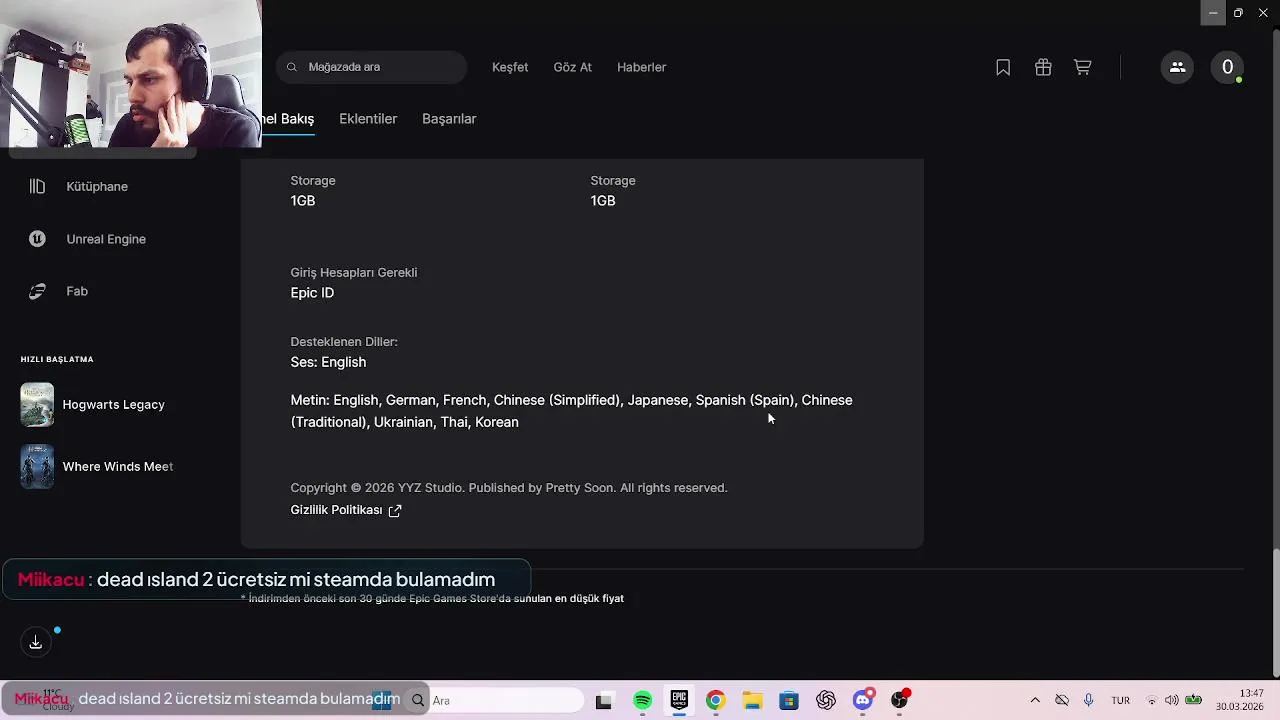Open the gift redeem icon
Viewport: 1280px width, 720px height.
coord(1043,67)
